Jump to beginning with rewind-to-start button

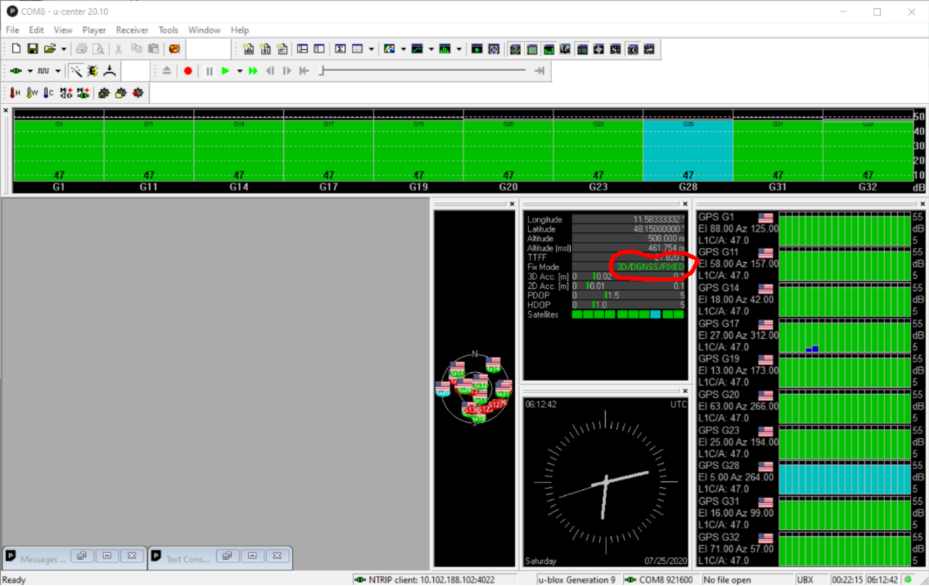[x=304, y=71]
